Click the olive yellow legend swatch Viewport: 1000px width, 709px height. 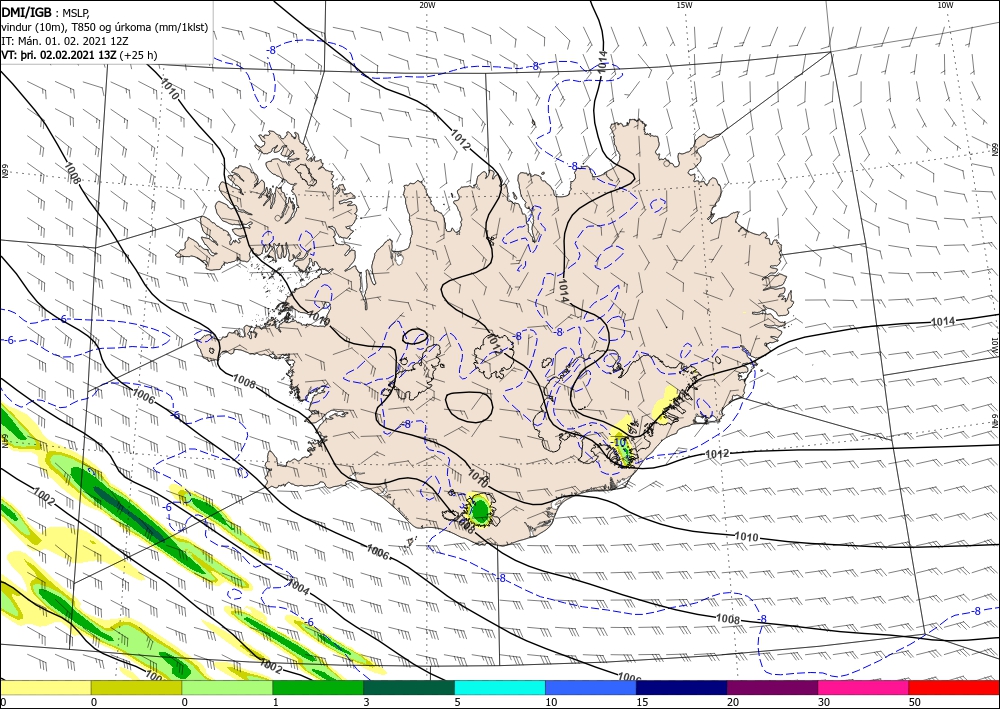(136, 688)
